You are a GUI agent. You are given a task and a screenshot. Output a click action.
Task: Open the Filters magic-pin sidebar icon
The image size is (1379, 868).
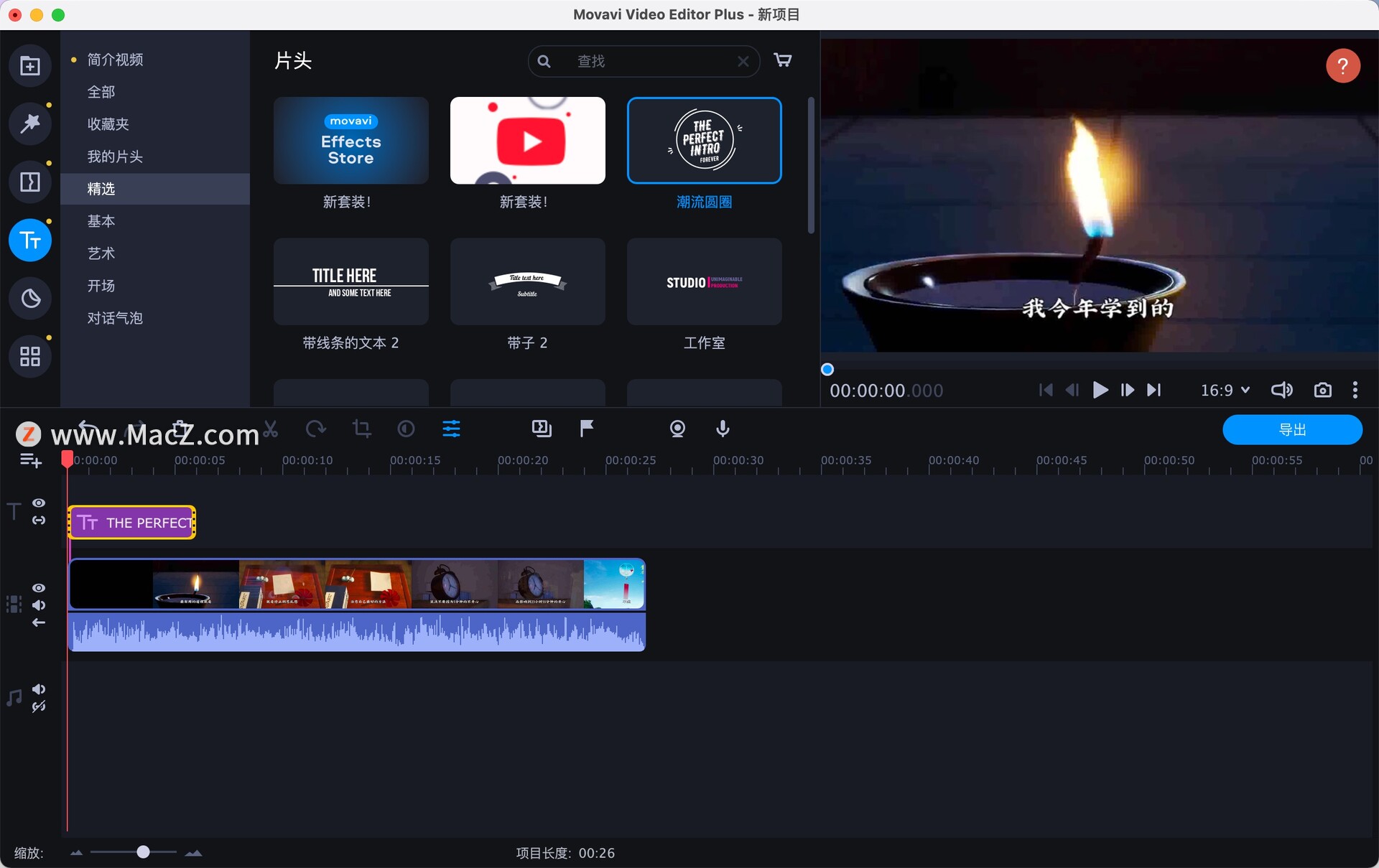coord(29,123)
